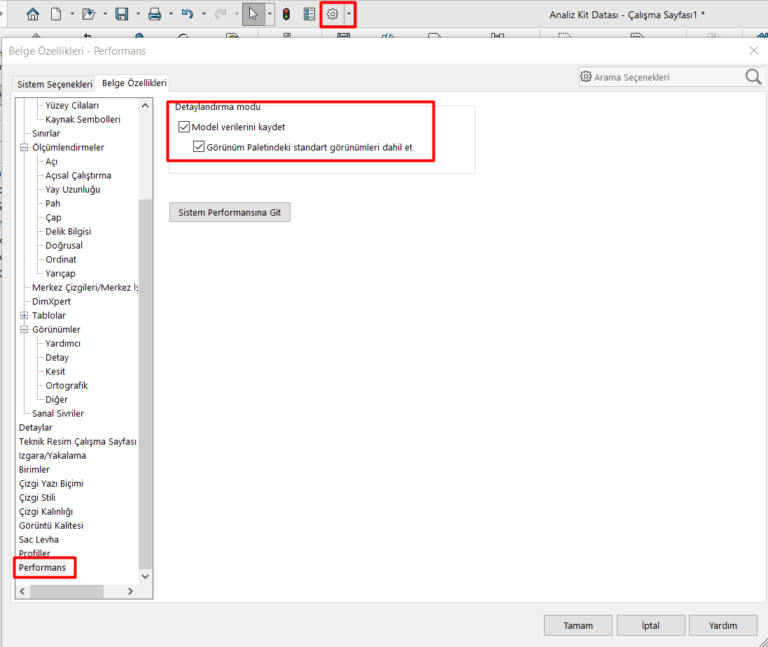The image size is (768, 647).
Task: Collapse the Ölçümlendirmeler tree node
Action: tap(24, 147)
